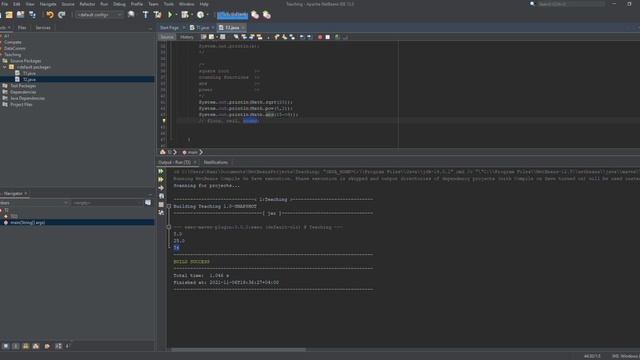640x360 pixels.
Task: Open the default config dropdown
Action: [99, 15]
